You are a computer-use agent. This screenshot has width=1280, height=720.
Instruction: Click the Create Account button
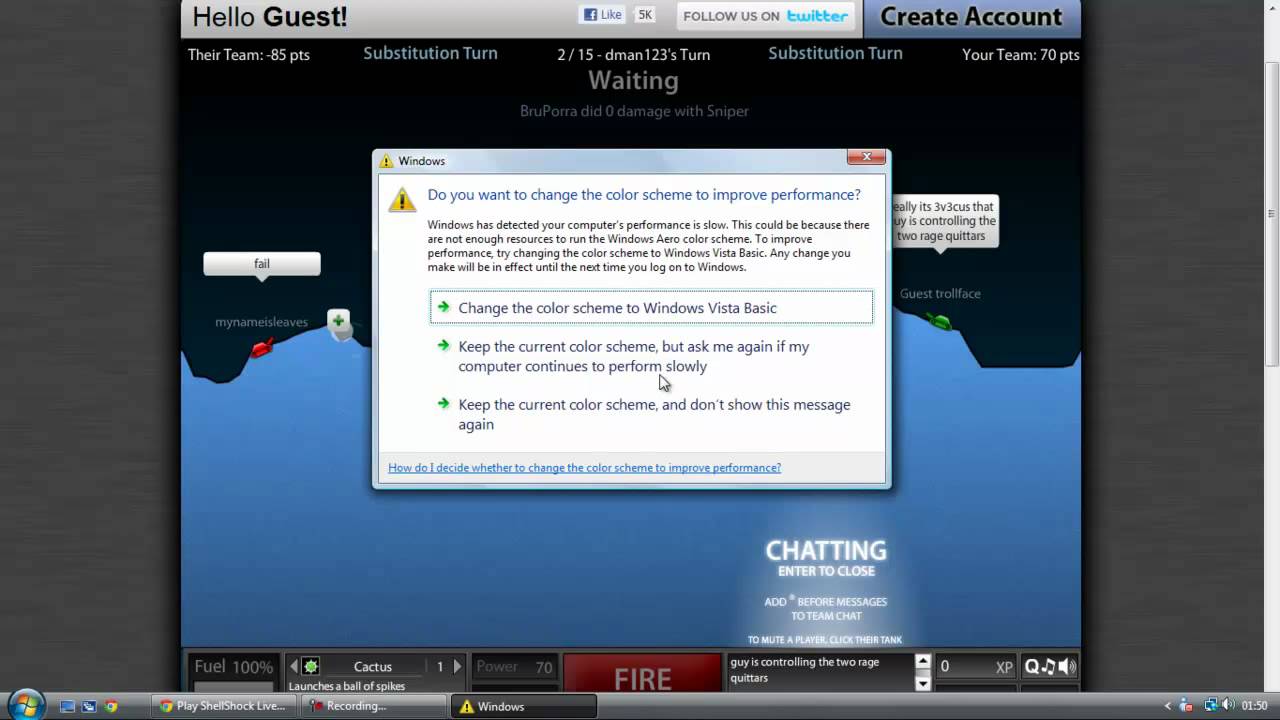coord(971,17)
